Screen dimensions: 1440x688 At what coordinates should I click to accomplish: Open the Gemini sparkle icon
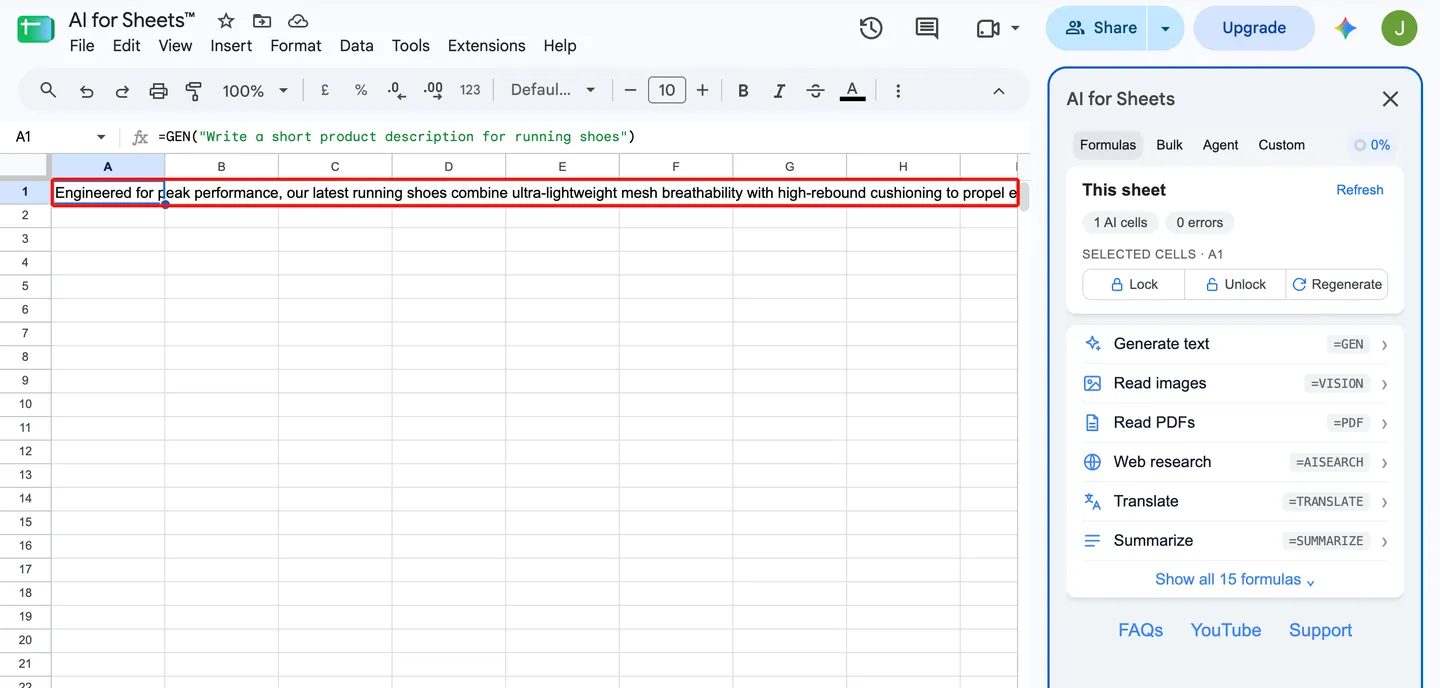(x=1345, y=28)
